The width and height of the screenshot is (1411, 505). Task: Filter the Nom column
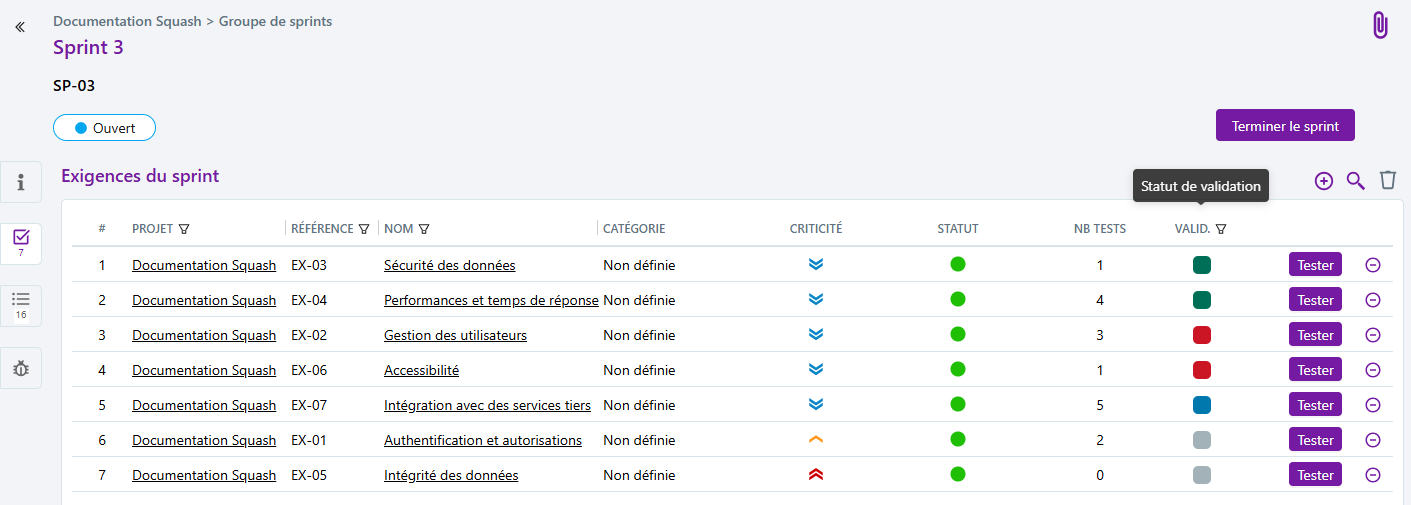click(x=424, y=229)
